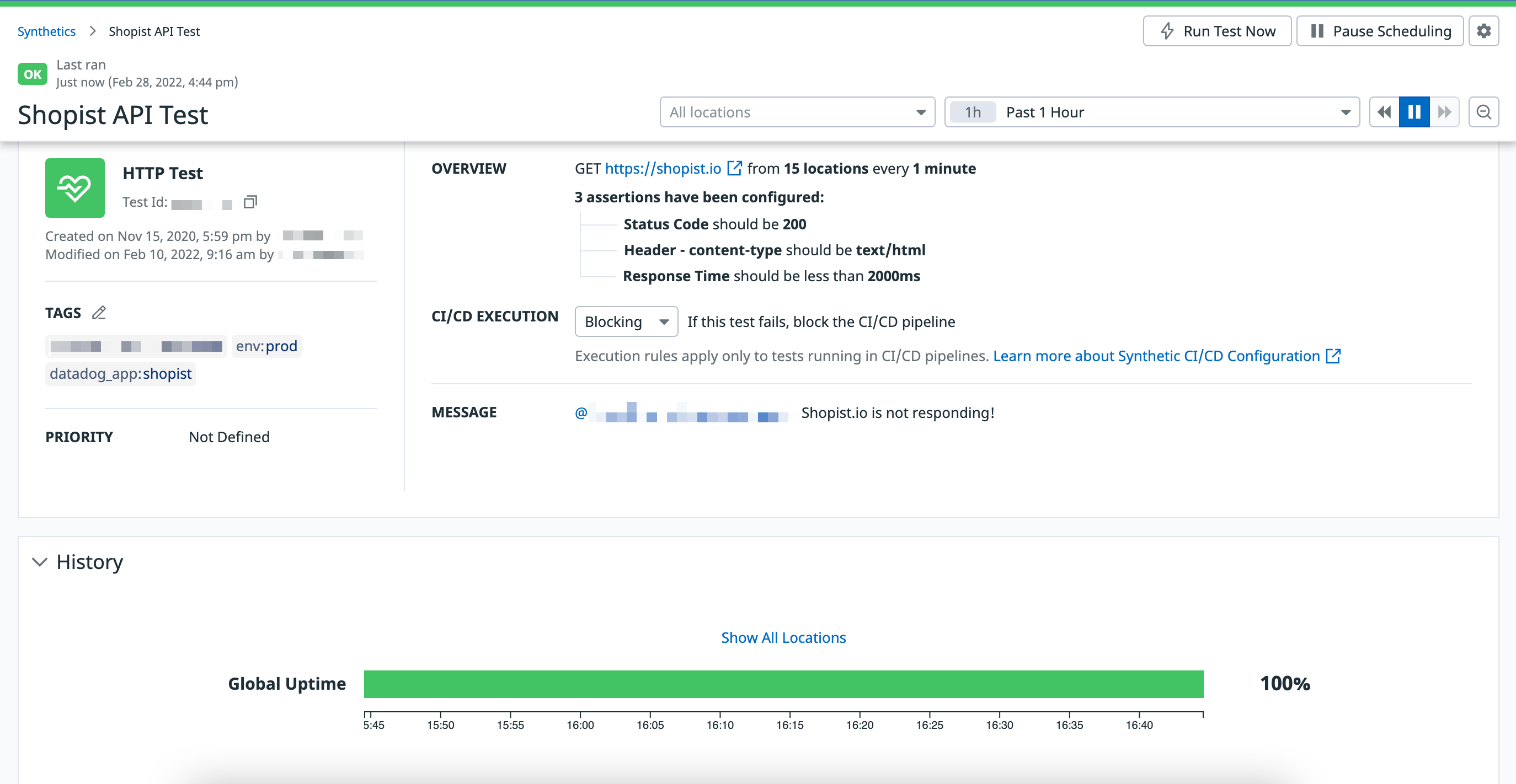Click the zoom out magnifier icon

tap(1483, 112)
